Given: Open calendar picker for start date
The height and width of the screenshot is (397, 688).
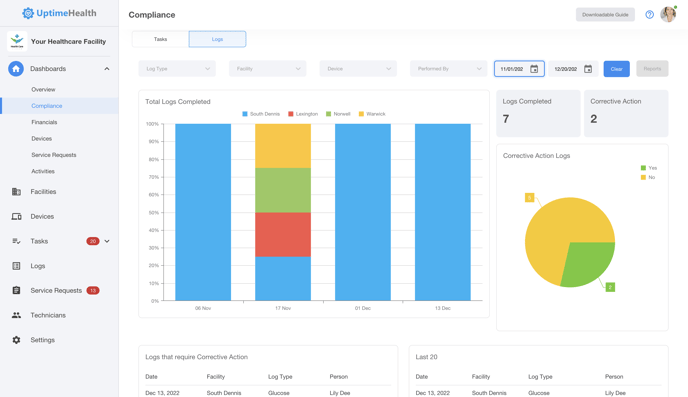Looking at the screenshot, I should coord(534,69).
